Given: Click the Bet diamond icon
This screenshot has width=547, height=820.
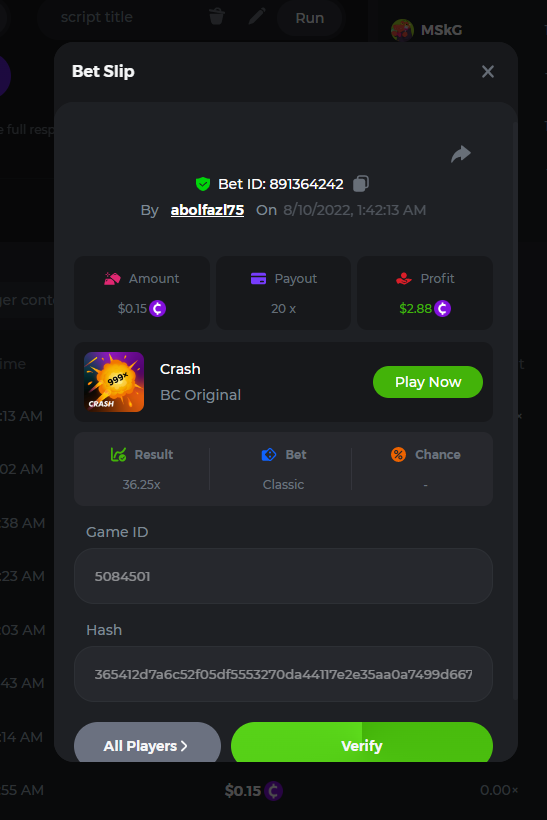Looking at the screenshot, I should coord(269,454).
